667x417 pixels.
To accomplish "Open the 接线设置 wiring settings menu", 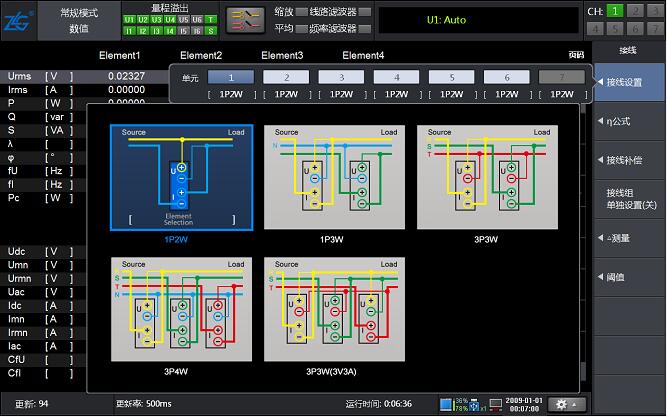I will click(x=628, y=82).
